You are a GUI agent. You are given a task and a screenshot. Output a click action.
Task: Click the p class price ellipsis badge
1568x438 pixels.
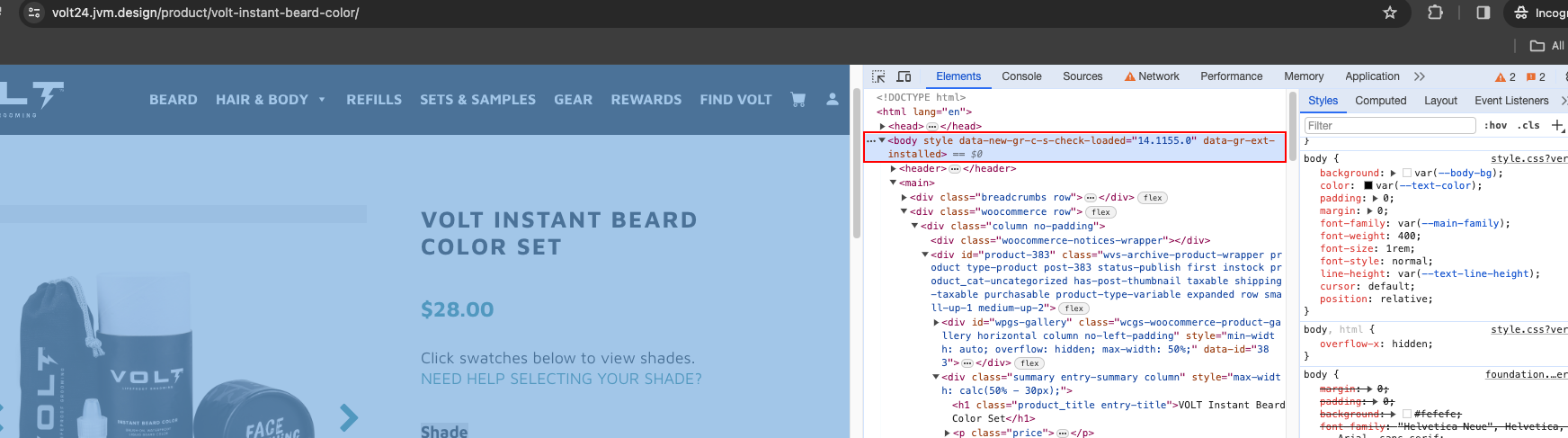(1063, 434)
